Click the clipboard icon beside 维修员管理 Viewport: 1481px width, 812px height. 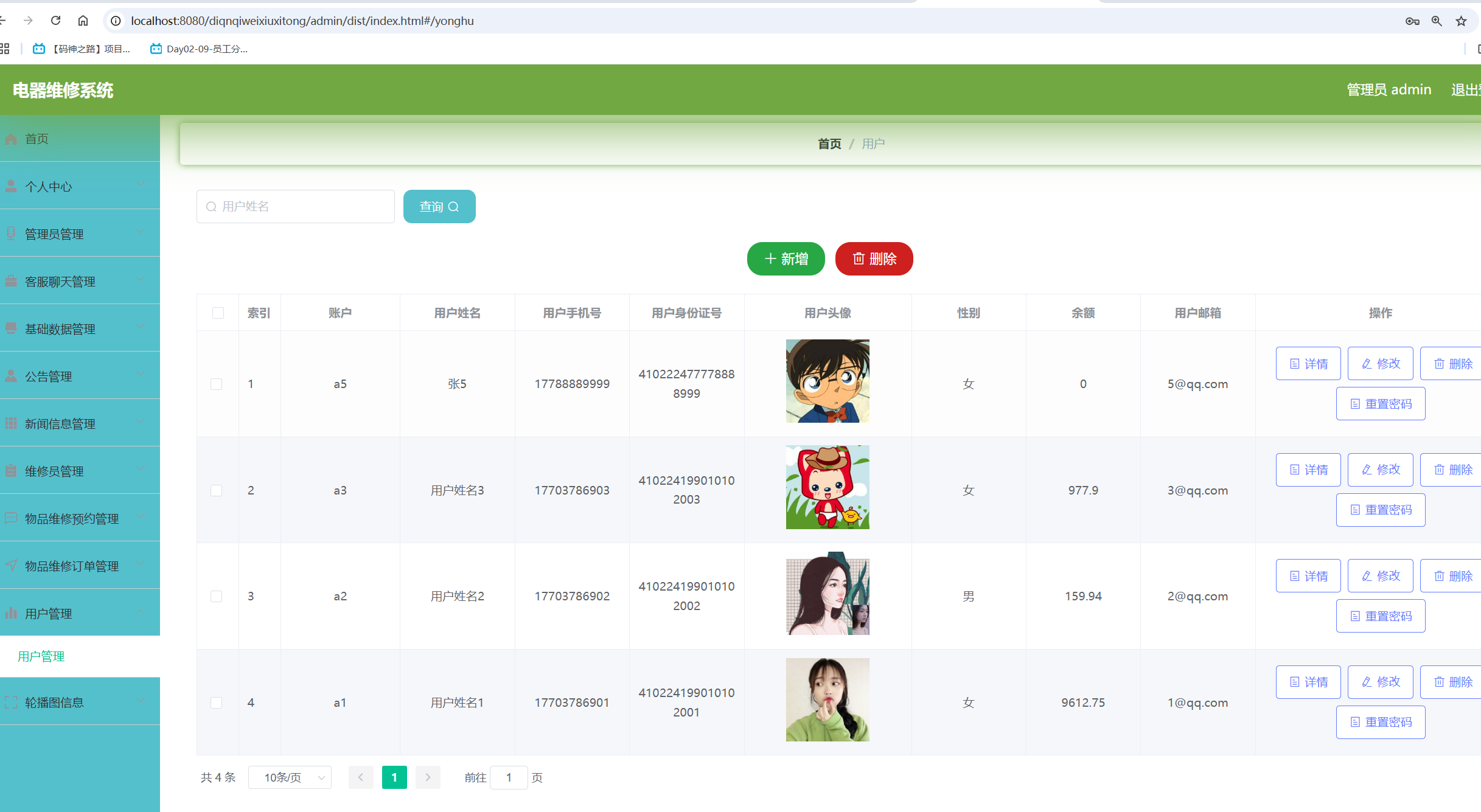pyautogui.click(x=11, y=471)
